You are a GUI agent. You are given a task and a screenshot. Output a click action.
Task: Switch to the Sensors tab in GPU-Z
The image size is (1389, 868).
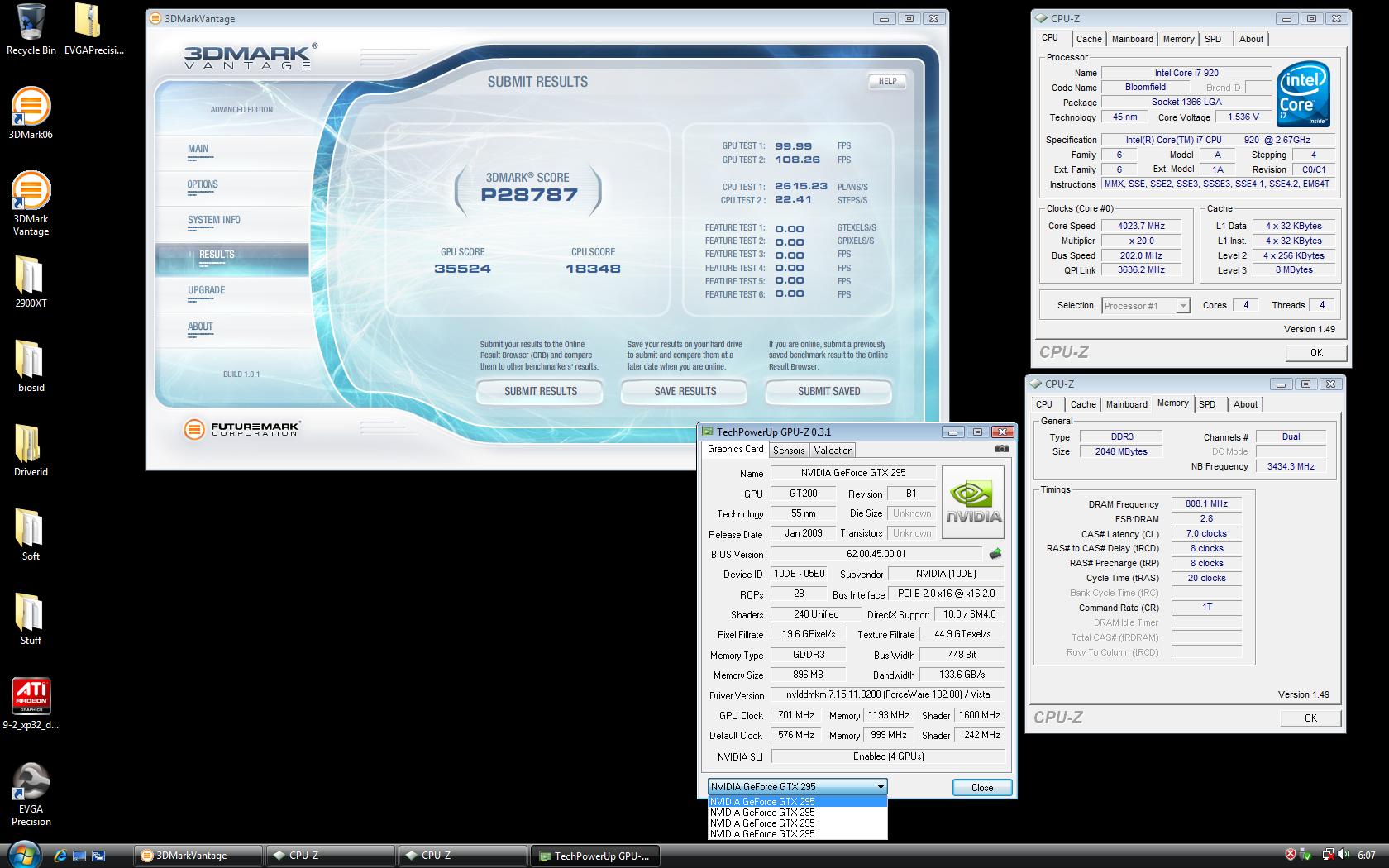pyautogui.click(x=788, y=451)
